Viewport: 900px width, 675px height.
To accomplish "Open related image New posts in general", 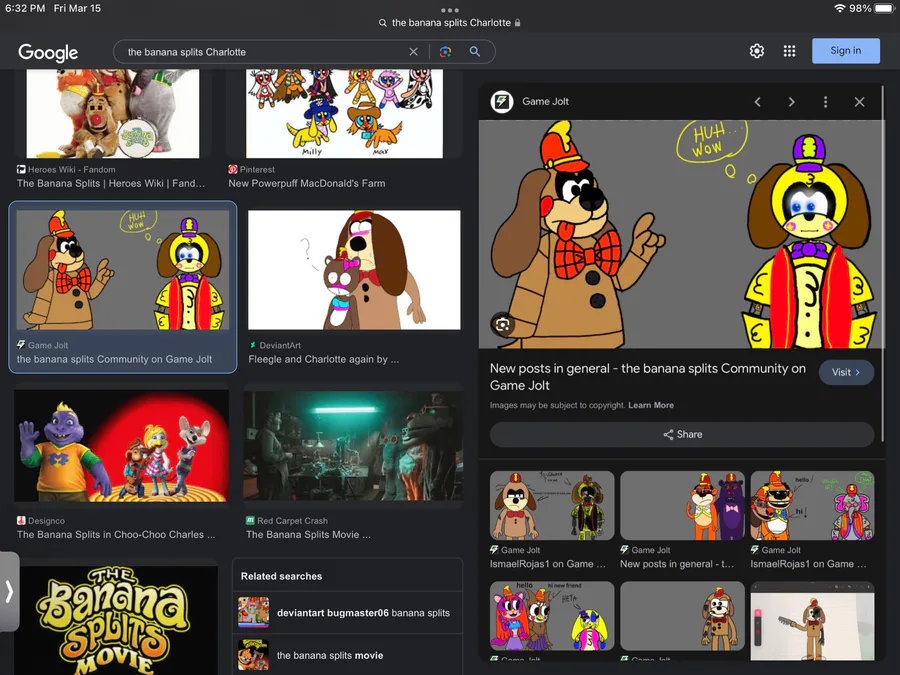I will click(682, 506).
